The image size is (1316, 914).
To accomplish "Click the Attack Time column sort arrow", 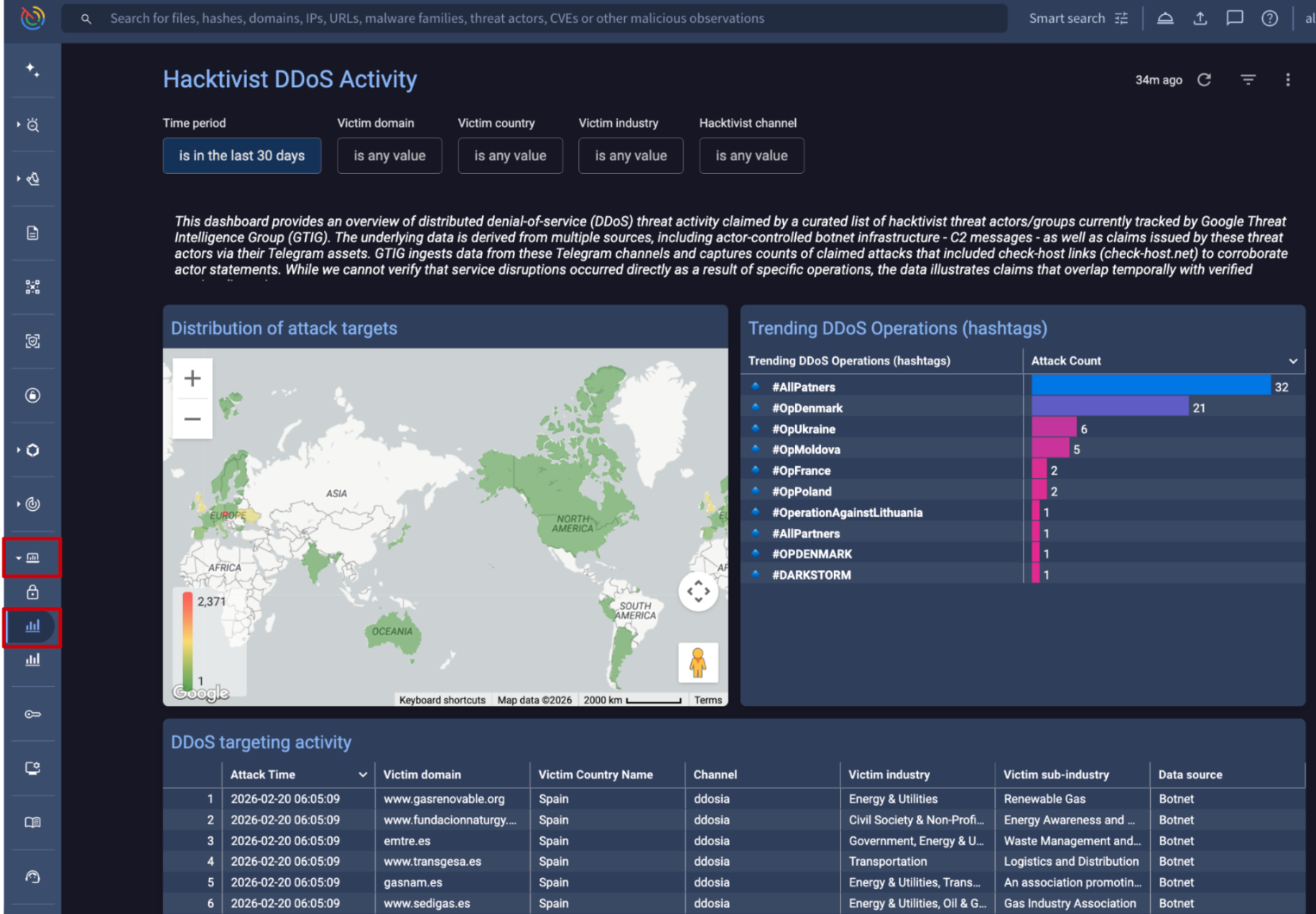I will coord(363,775).
